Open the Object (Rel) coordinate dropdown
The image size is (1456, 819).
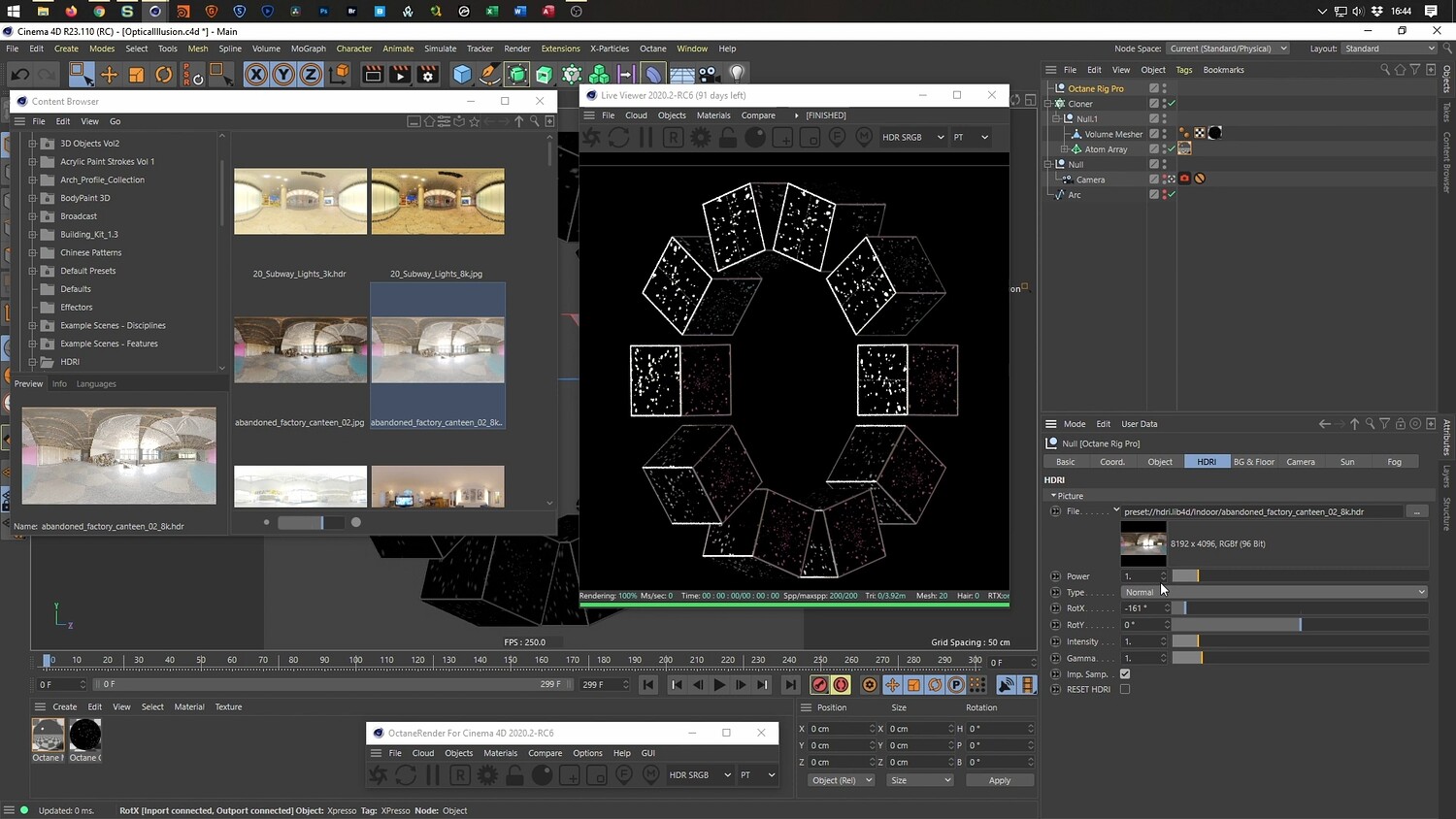coord(841,780)
